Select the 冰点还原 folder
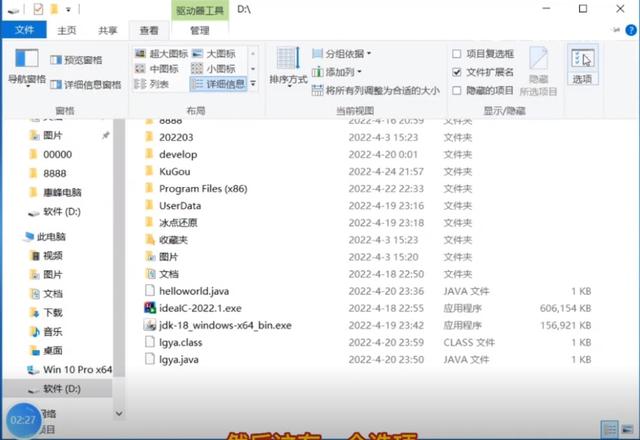 [x=178, y=223]
